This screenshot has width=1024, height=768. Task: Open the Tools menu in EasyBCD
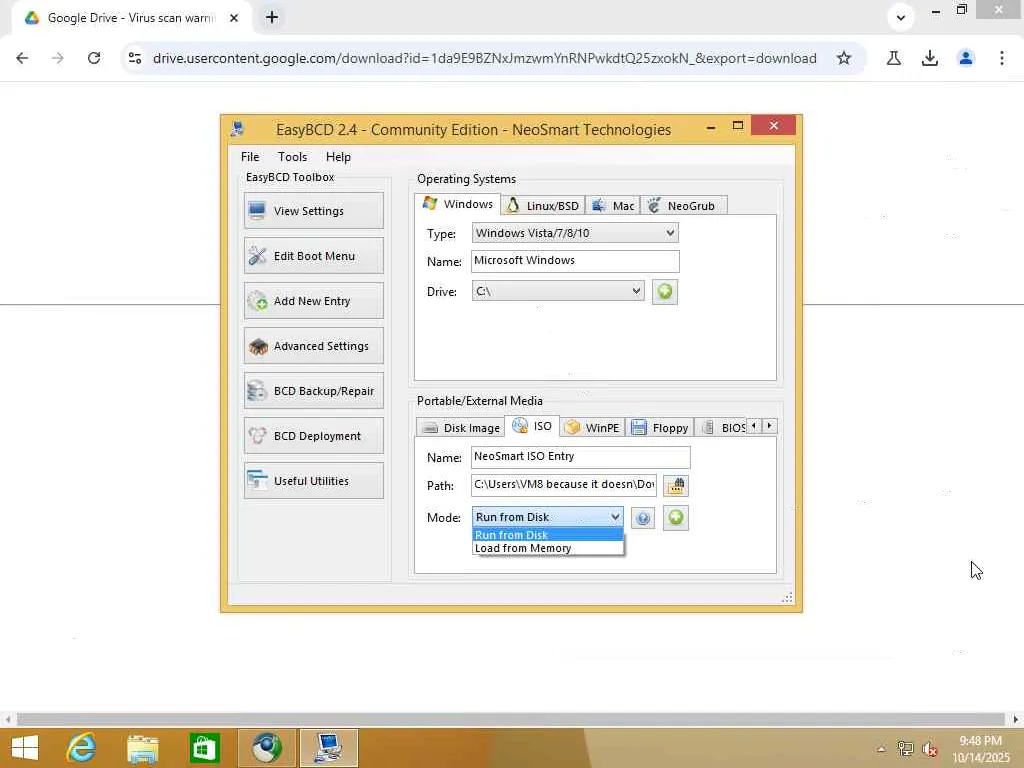click(292, 157)
